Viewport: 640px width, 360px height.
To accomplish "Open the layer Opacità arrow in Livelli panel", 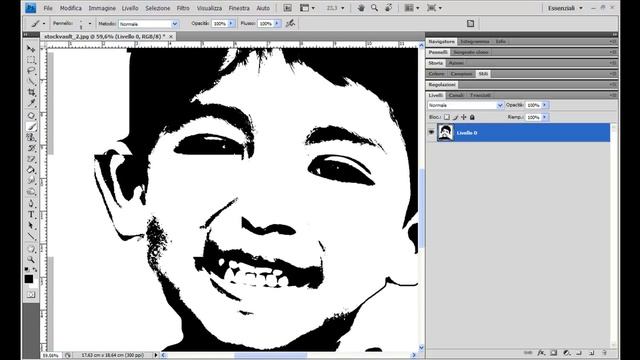I will click(545, 105).
